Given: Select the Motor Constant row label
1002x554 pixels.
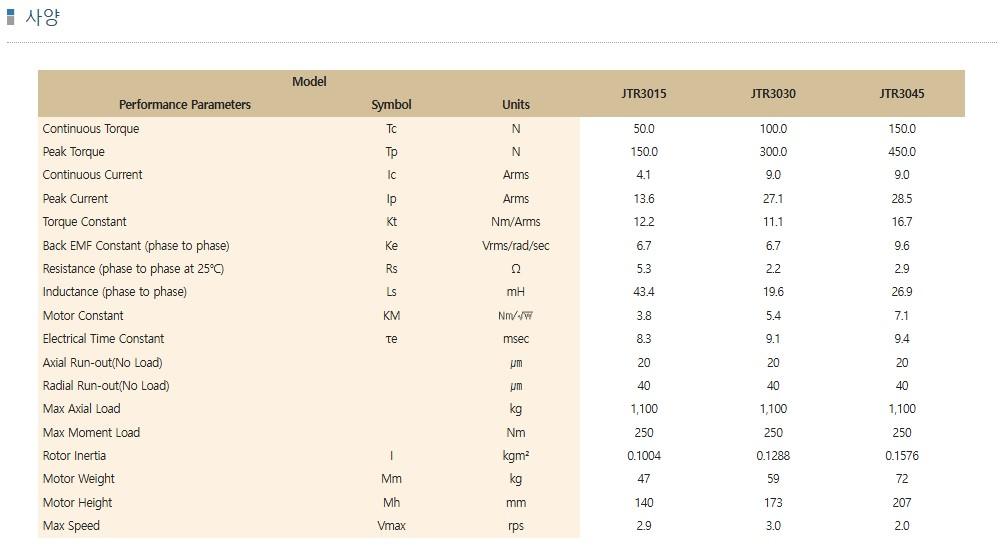Looking at the screenshot, I should tap(83, 316).
